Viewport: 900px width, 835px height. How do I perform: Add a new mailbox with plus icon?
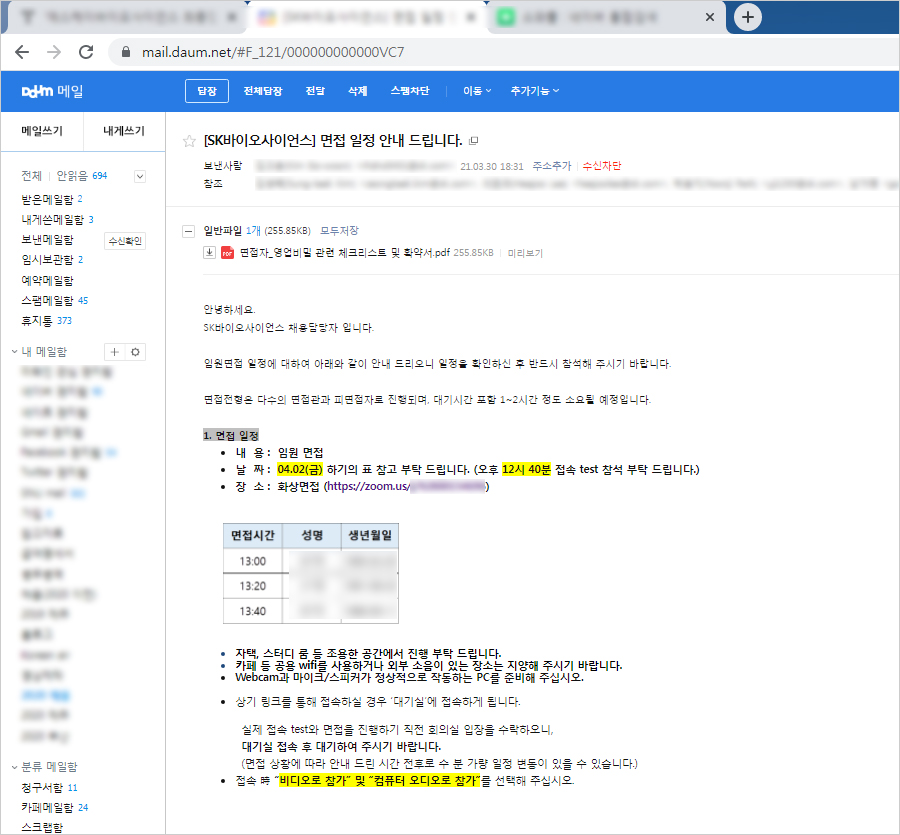pos(114,352)
